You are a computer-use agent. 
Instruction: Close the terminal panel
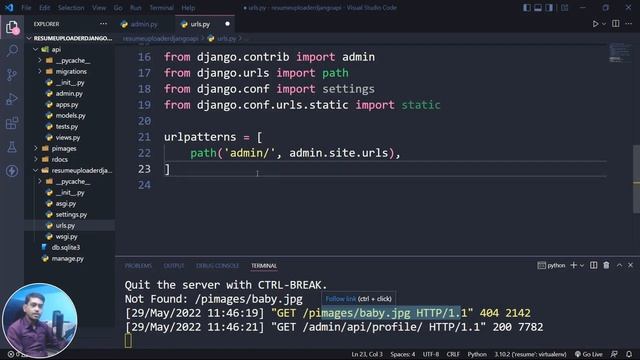pos(631,265)
